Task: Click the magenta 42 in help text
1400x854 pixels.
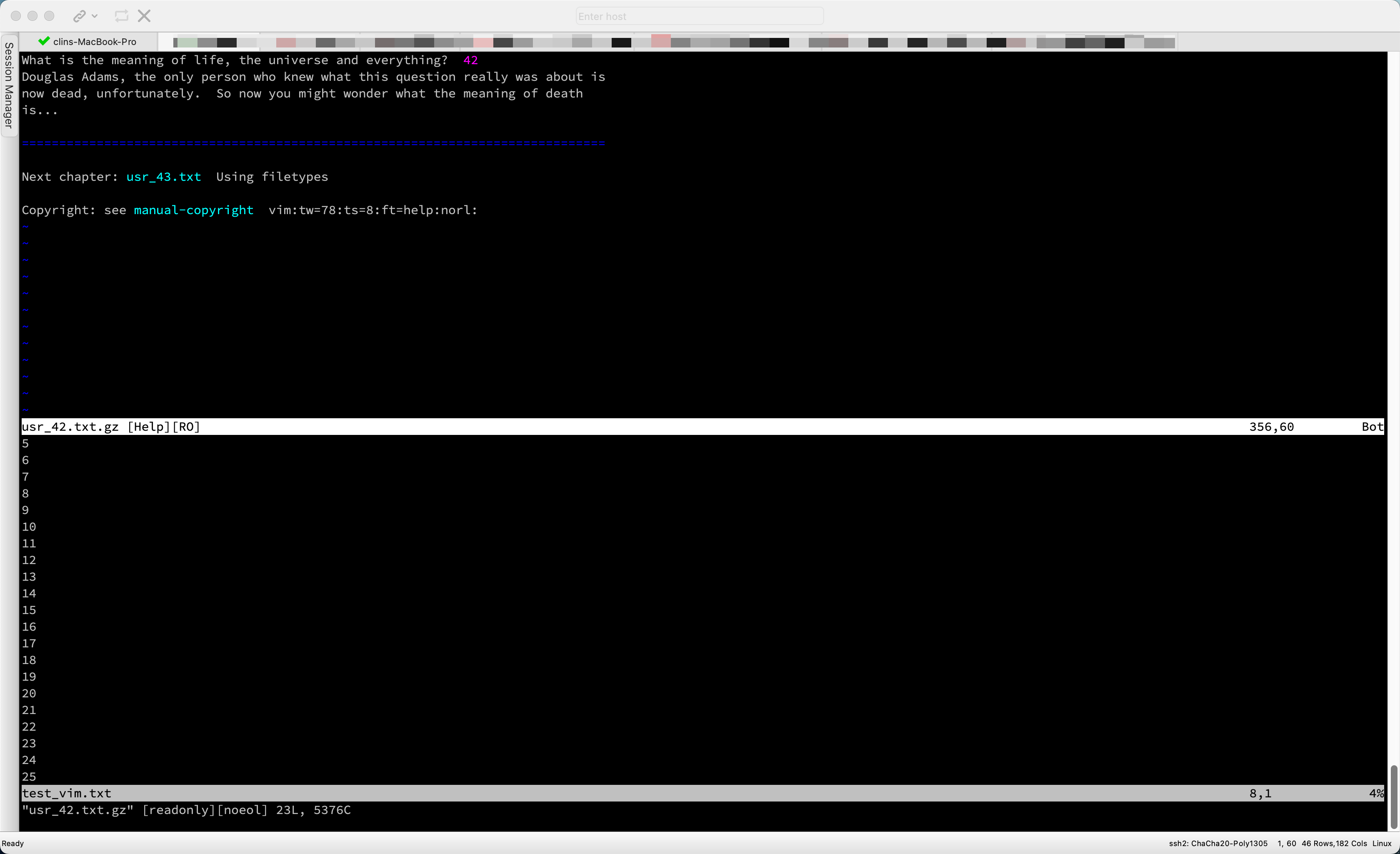Action: [x=470, y=60]
